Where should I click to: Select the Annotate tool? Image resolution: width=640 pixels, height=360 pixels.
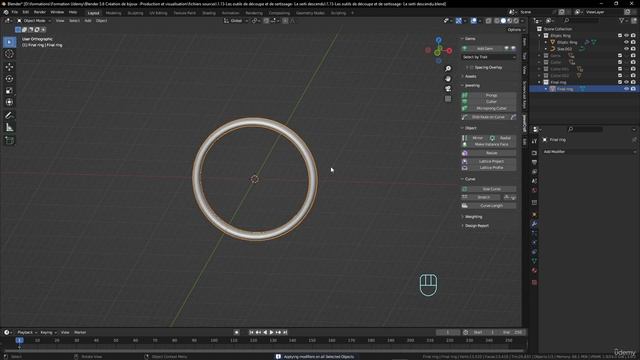click(9, 116)
